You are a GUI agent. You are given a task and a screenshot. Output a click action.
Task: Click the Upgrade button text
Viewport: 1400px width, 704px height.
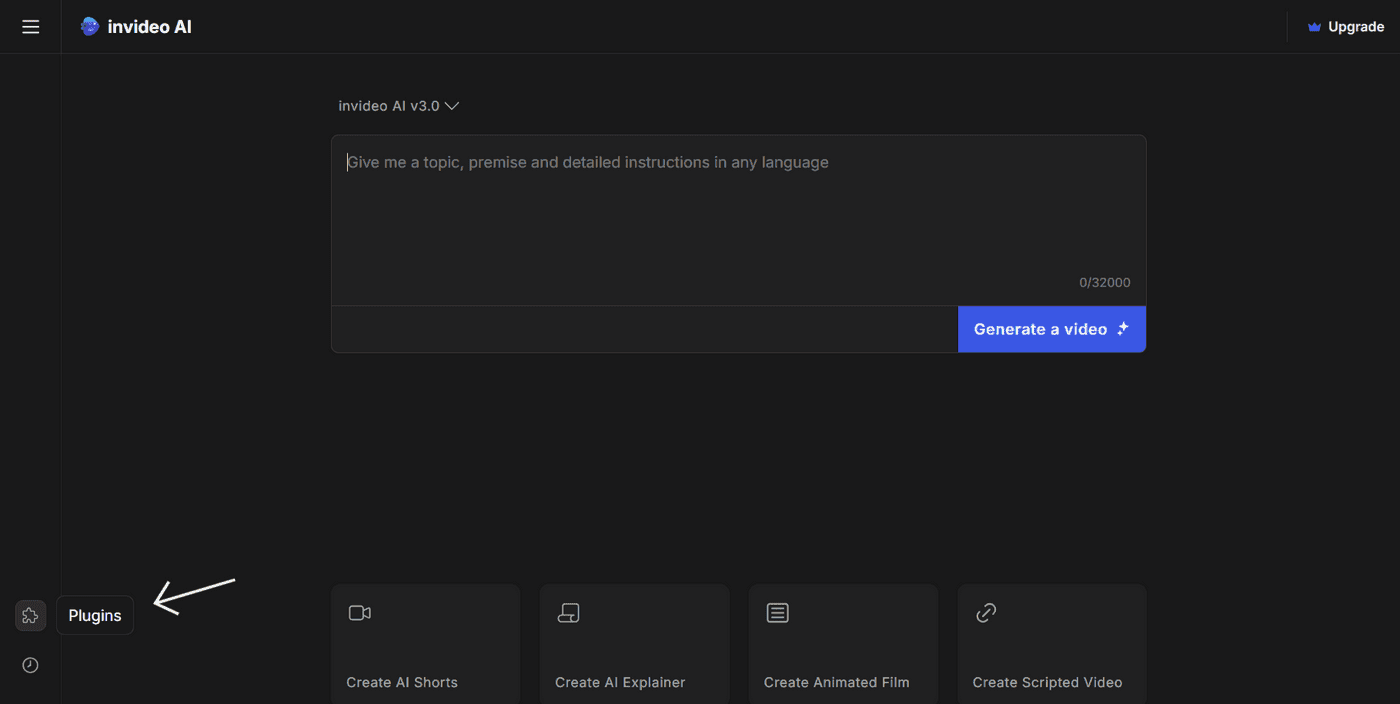pos(1356,27)
